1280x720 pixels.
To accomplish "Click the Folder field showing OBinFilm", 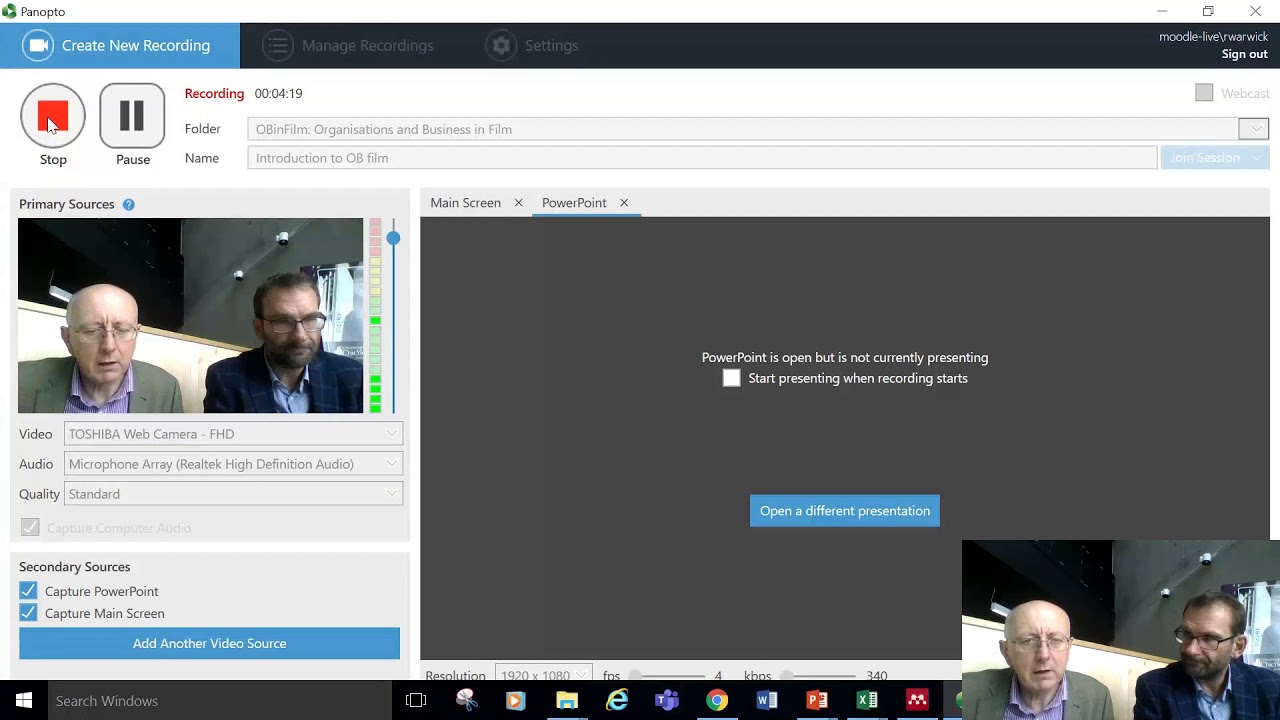I will [x=743, y=129].
